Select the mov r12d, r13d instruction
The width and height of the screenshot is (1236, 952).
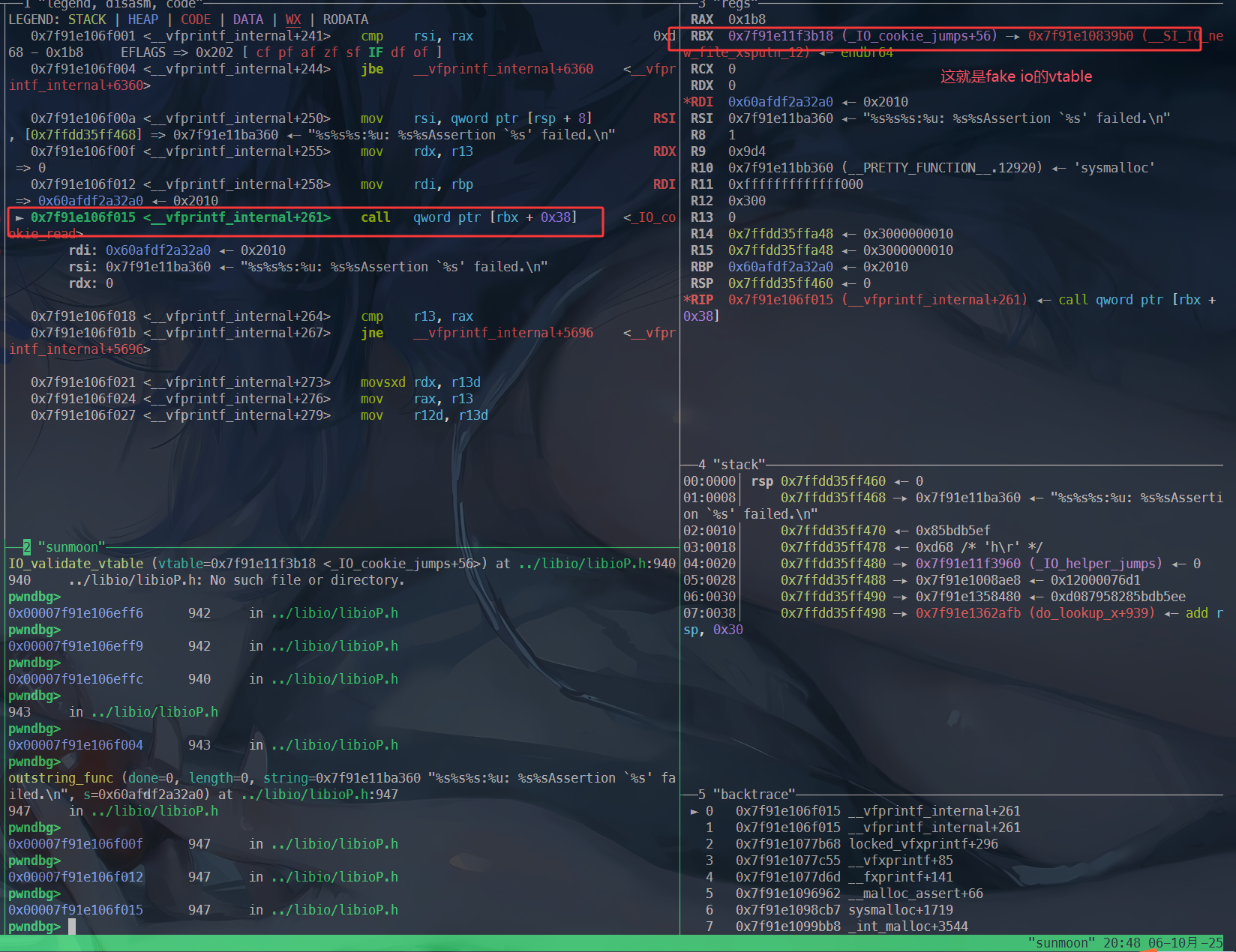[259, 415]
